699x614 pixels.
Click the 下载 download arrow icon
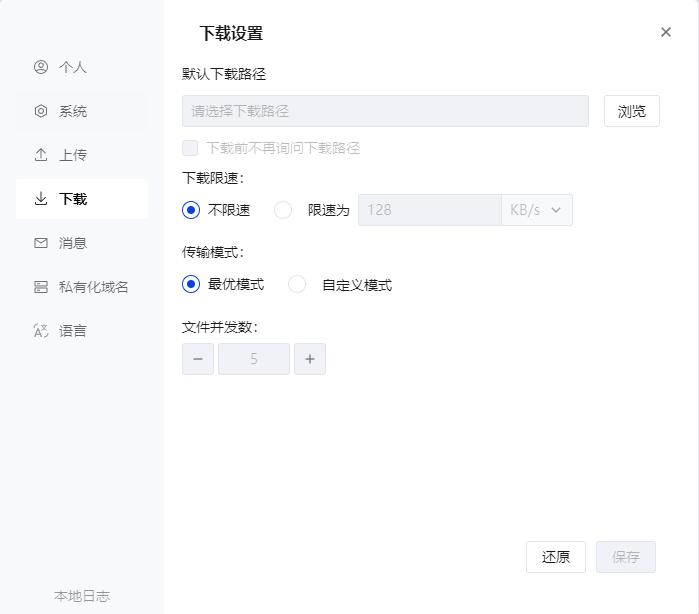coord(41,198)
